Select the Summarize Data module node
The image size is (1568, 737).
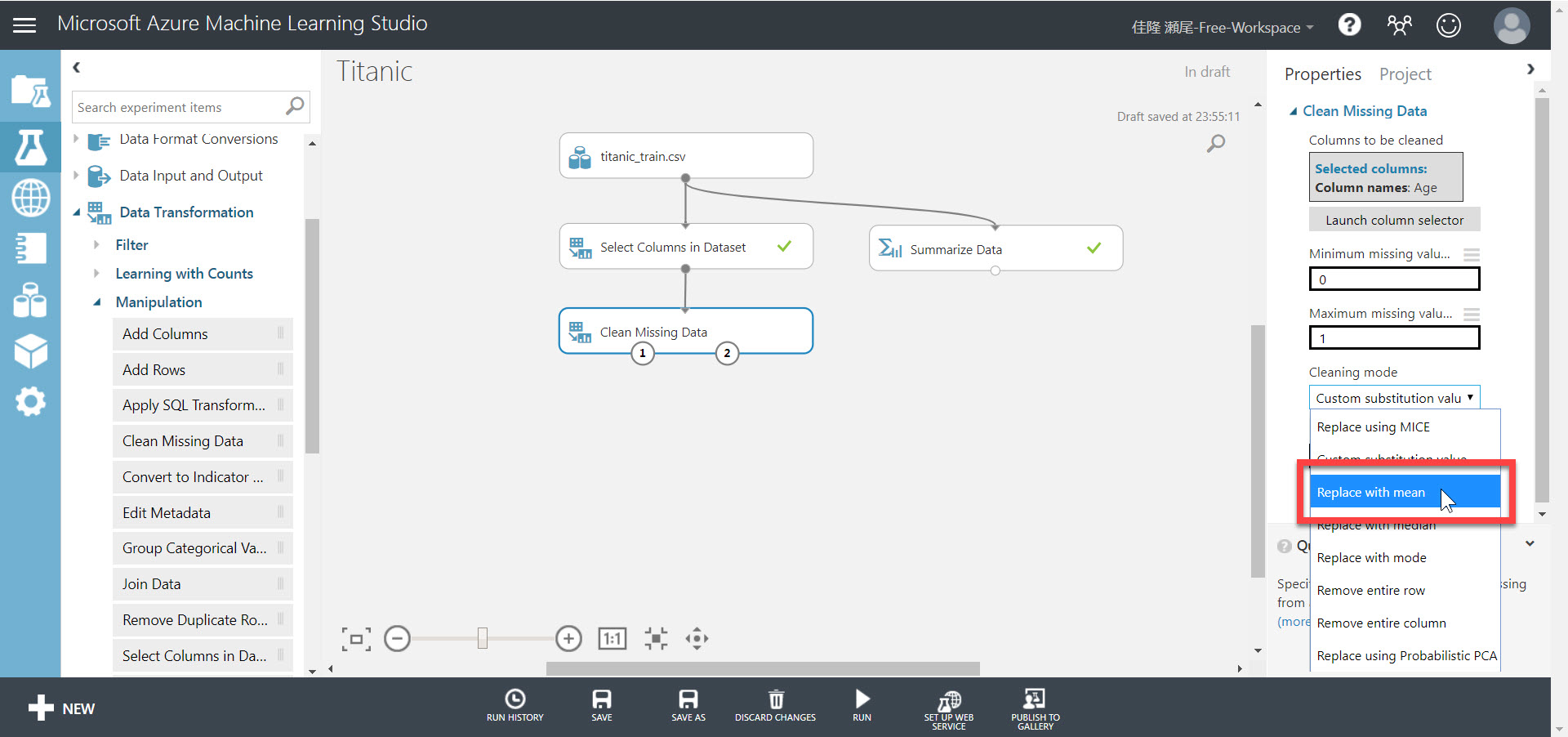996,248
